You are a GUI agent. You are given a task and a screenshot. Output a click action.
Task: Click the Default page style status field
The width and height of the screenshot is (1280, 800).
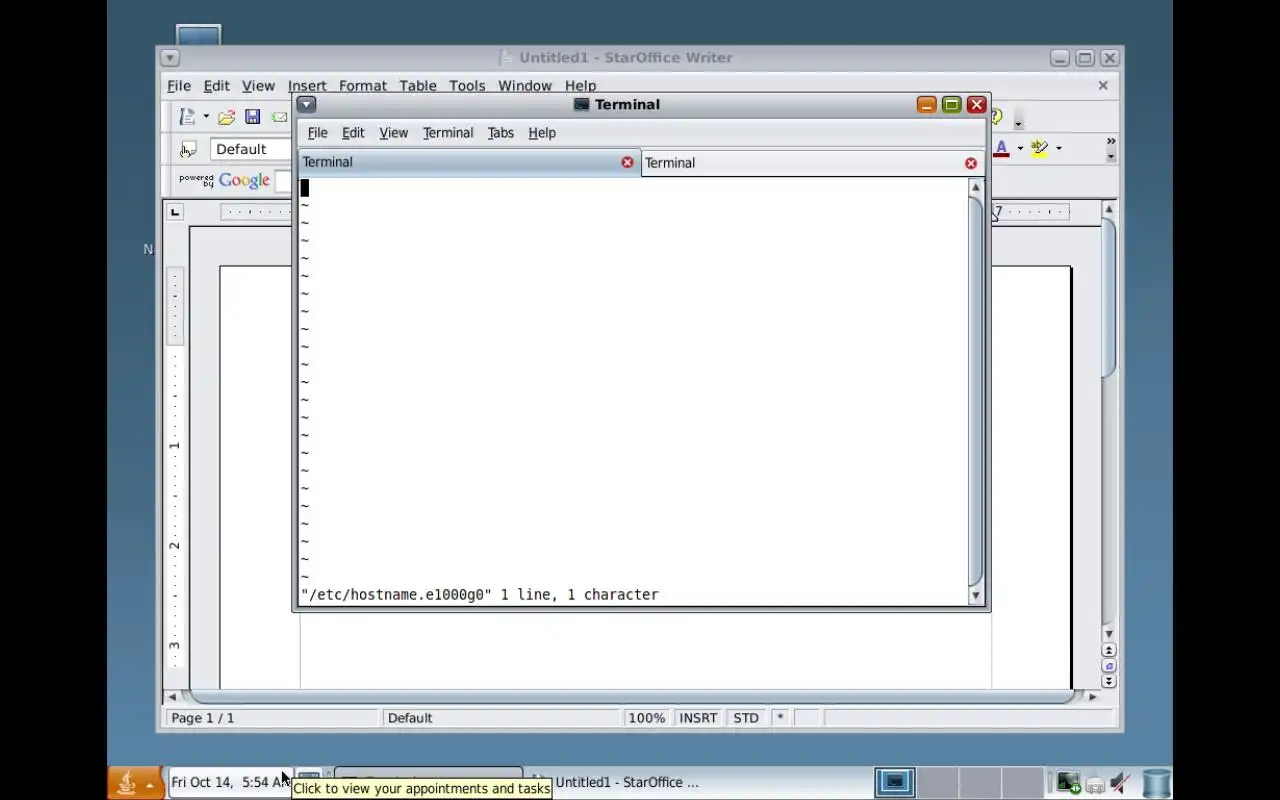click(500, 718)
